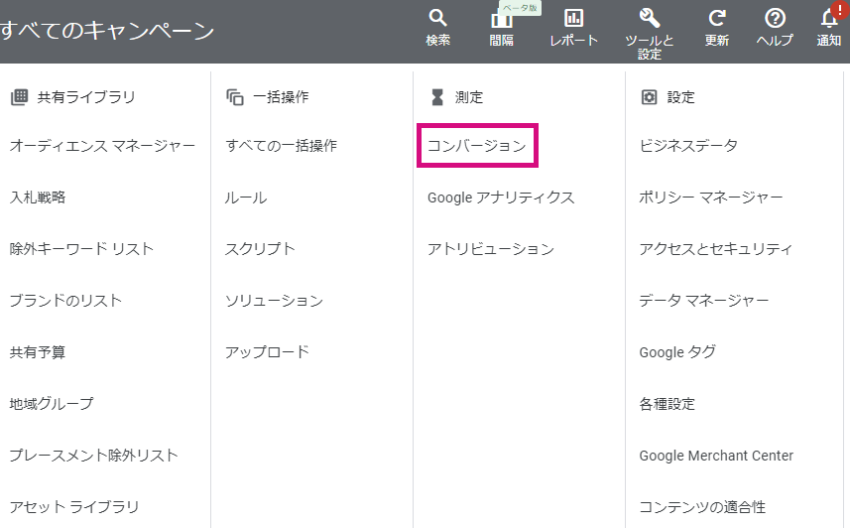Select the コンバージョン menu item
The image size is (850, 528).
click(x=477, y=145)
